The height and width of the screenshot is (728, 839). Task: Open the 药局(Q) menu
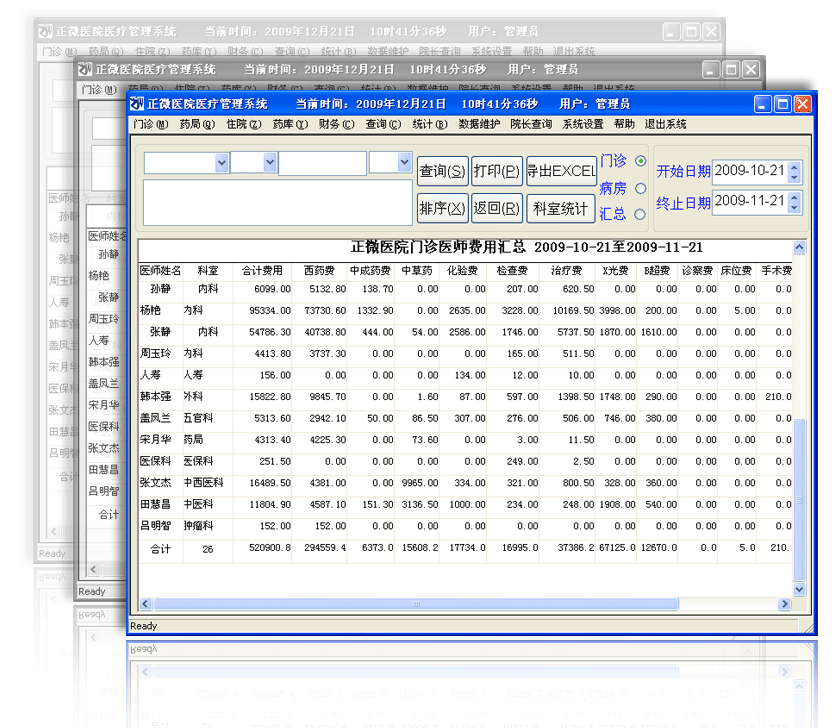tap(197, 124)
